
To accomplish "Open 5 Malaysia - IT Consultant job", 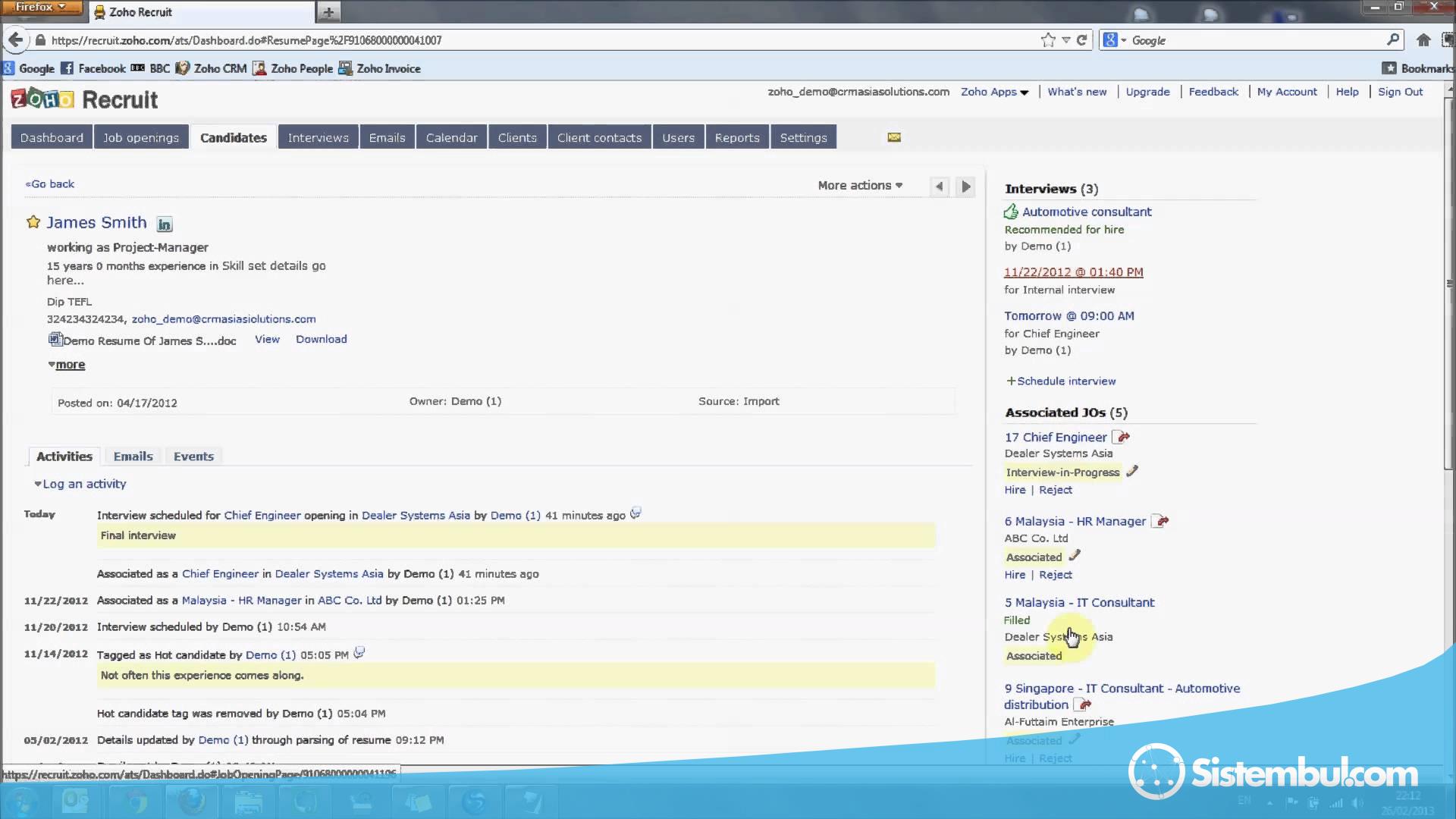I will [1079, 602].
